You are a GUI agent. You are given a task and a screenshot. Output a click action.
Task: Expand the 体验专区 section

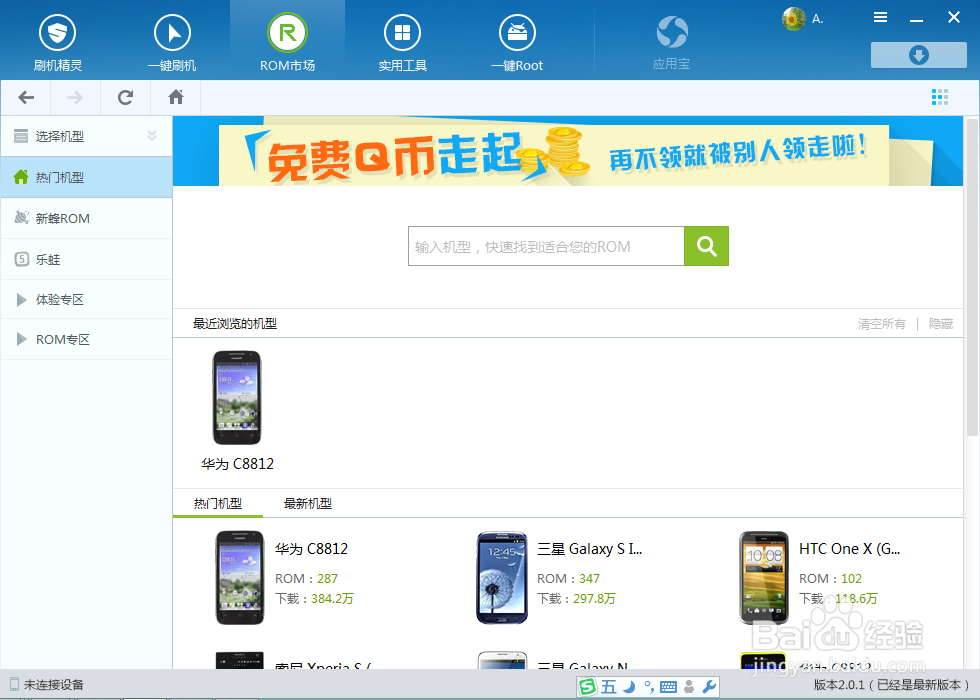pyautogui.click(x=86, y=299)
